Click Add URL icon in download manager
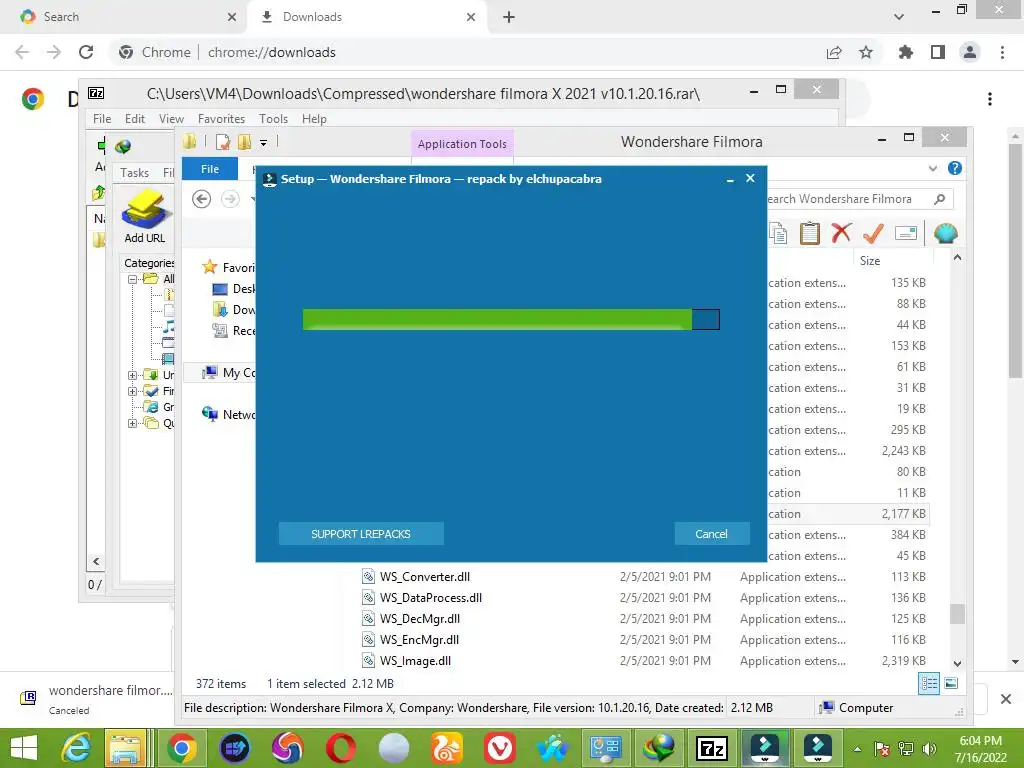The height and width of the screenshot is (768, 1024). click(x=145, y=216)
